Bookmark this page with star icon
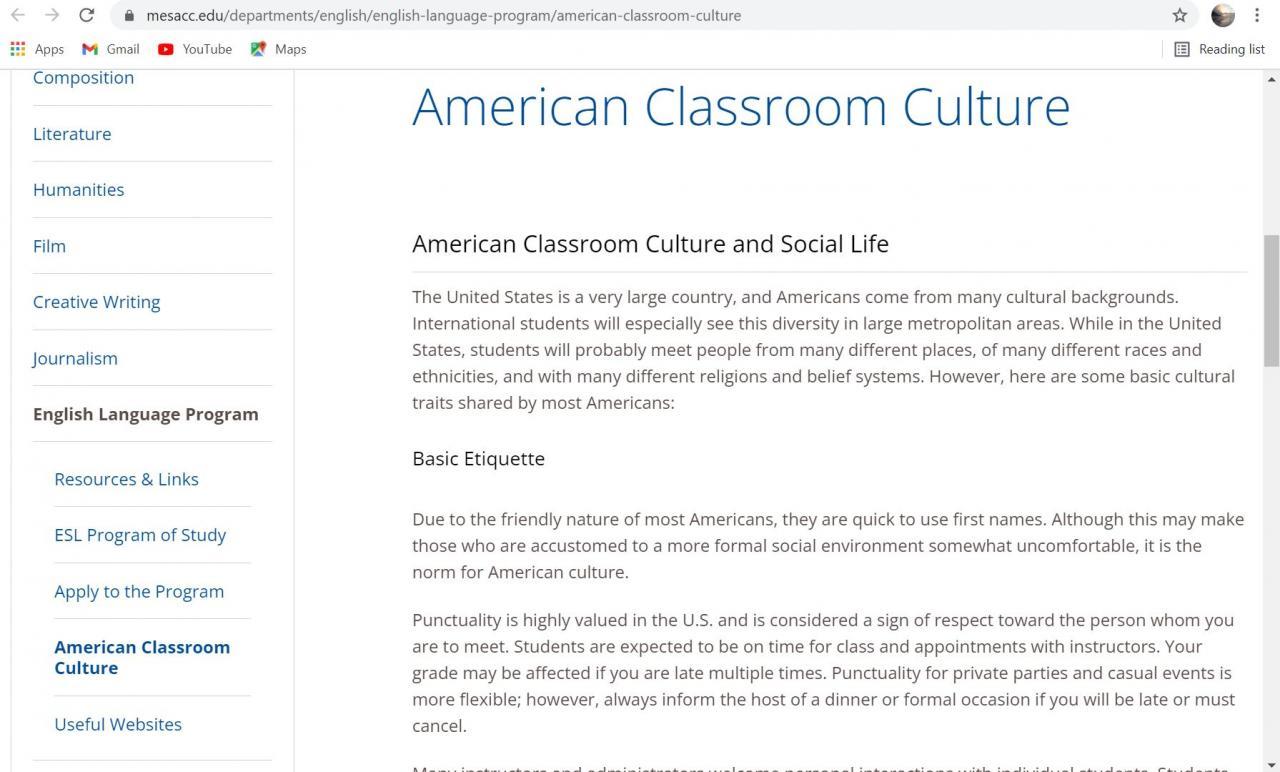The height and width of the screenshot is (772, 1280). pos(1180,15)
